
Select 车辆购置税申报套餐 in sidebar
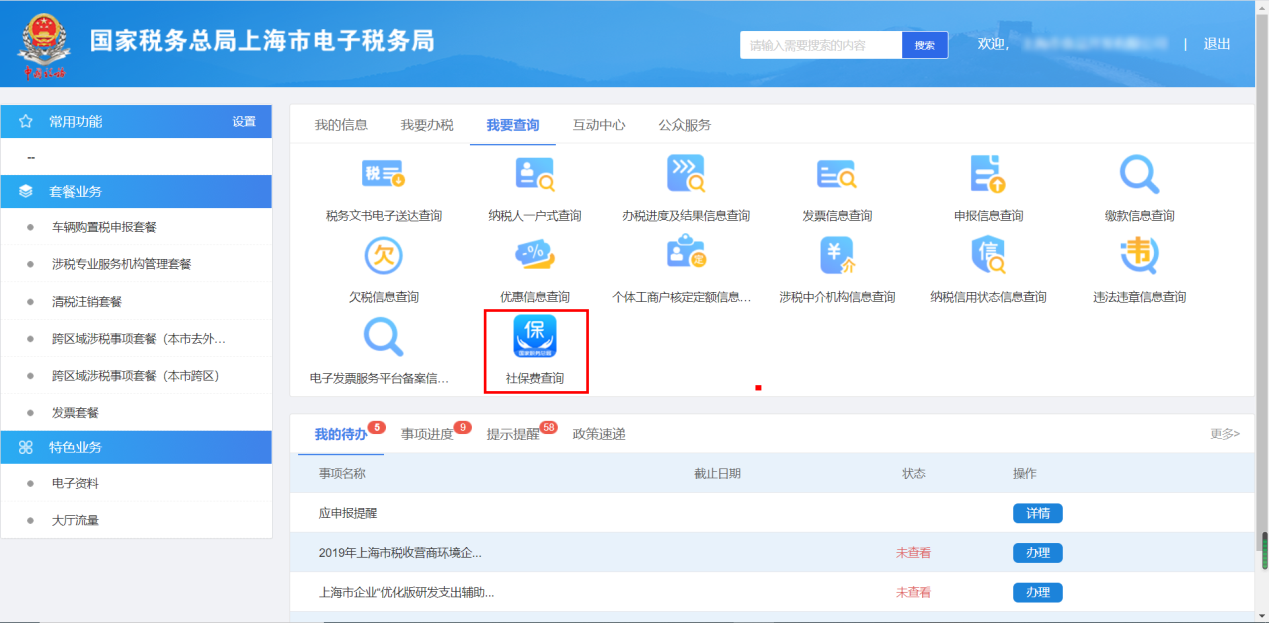pyautogui.click(x=104, y=227)
